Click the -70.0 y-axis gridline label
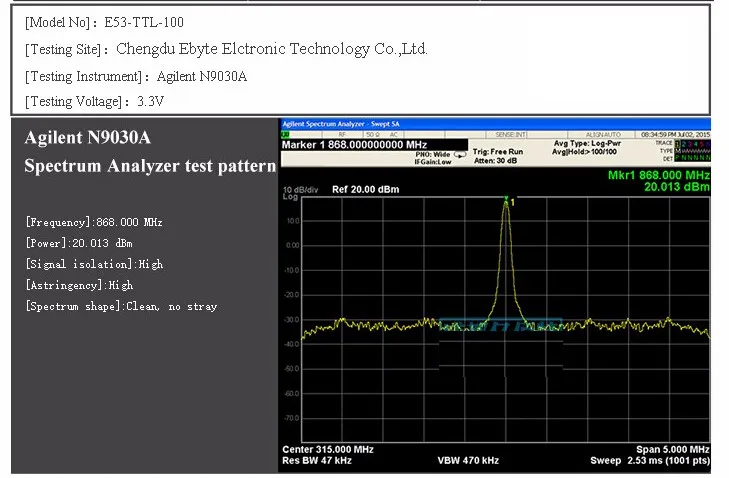The width and height of the screenshot is (729, 478). [x=292, y=418]
